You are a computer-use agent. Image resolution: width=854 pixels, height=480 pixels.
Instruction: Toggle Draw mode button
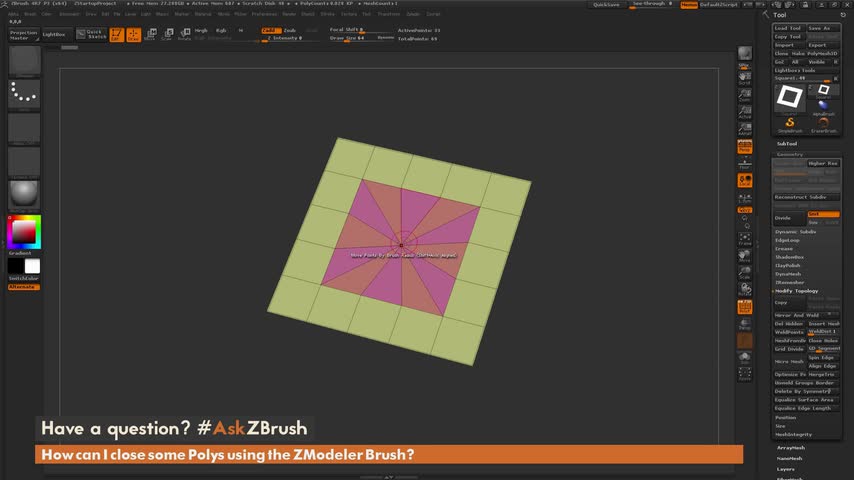133,34
